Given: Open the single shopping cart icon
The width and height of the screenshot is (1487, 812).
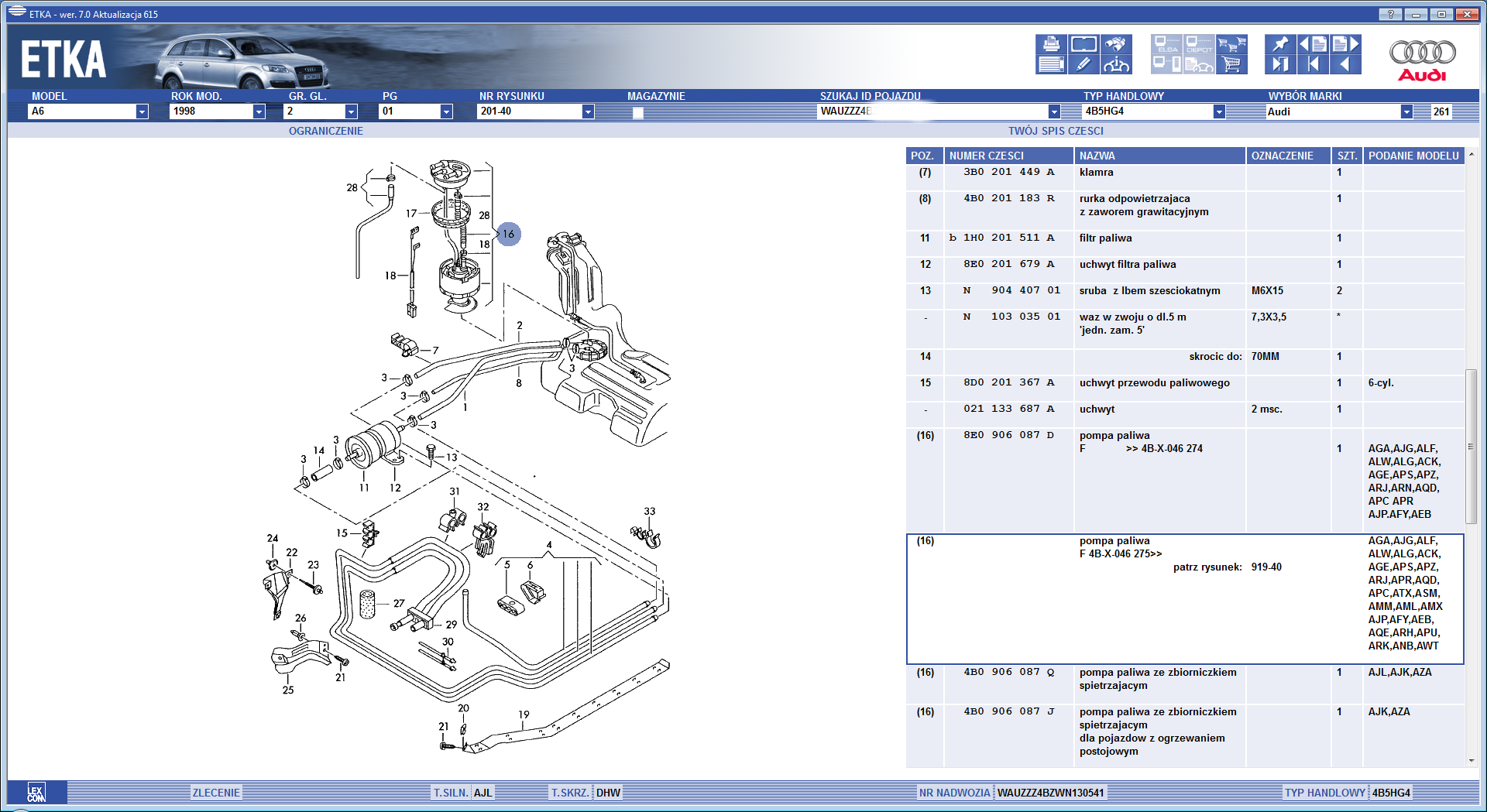Looking at the screenshot, I should coord(1231,64).
